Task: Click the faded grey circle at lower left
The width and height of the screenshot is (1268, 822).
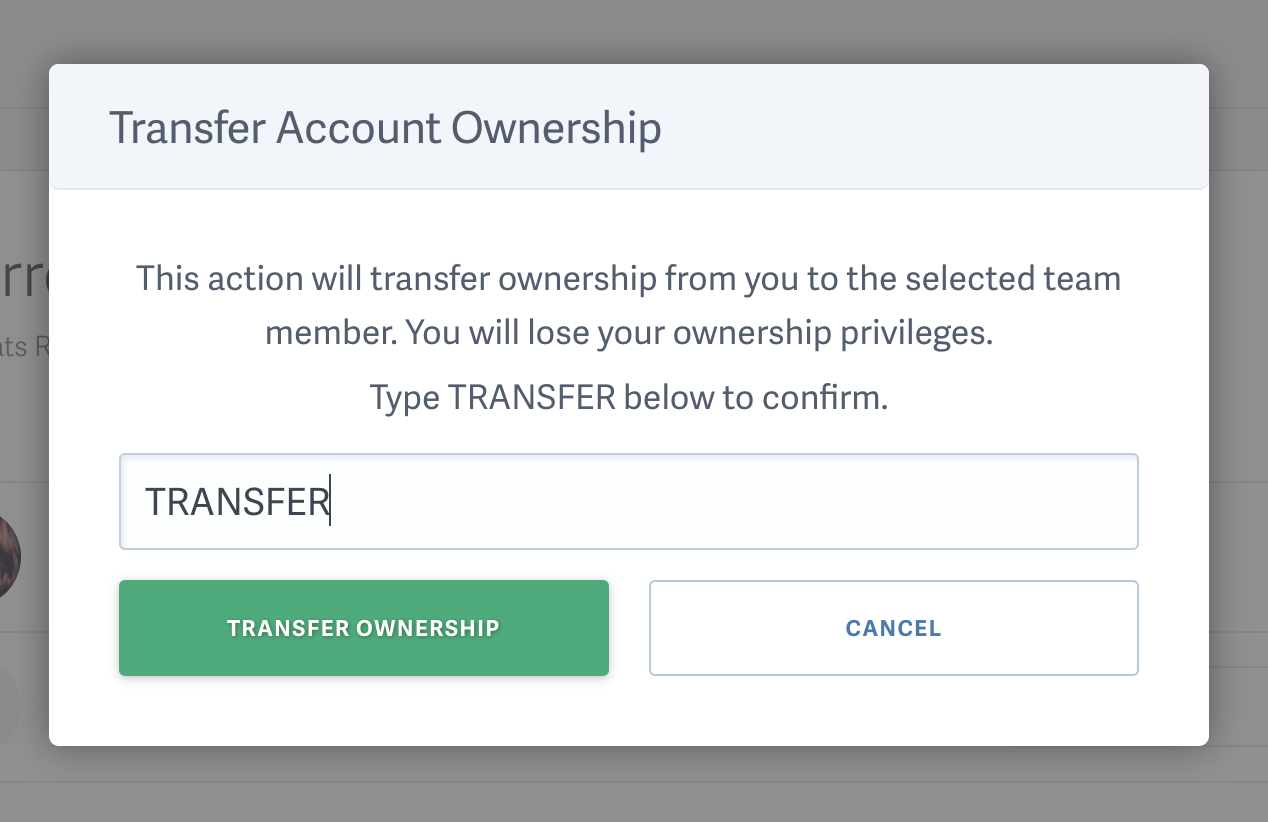Action: click(x=10, y=706)
